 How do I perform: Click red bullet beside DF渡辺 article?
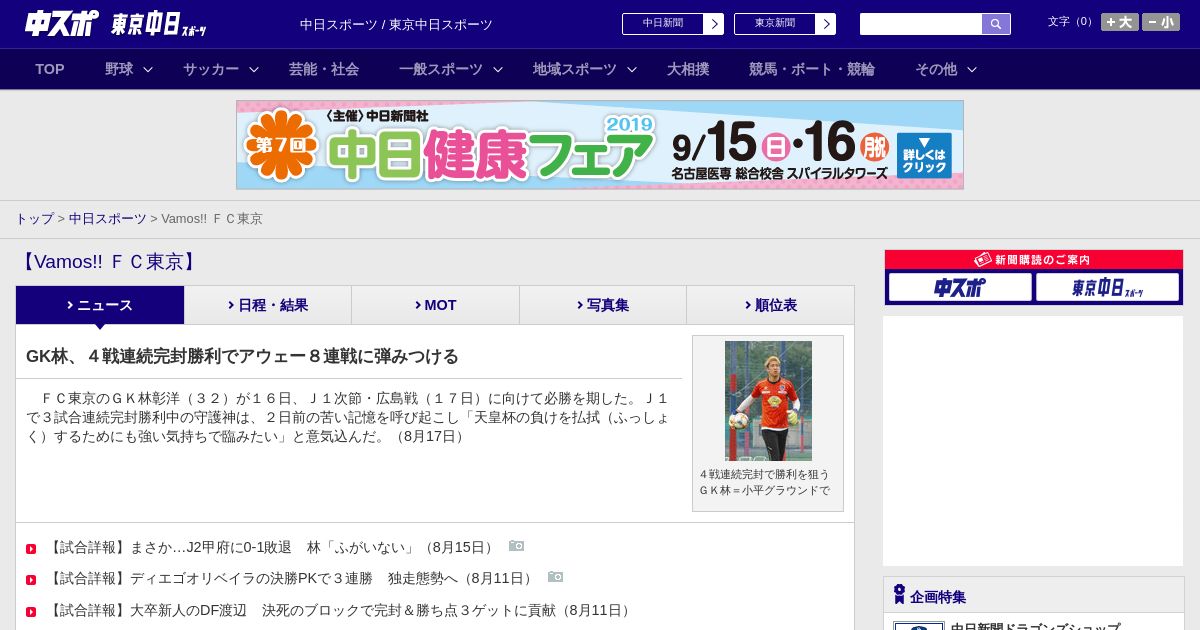[31, 612]
